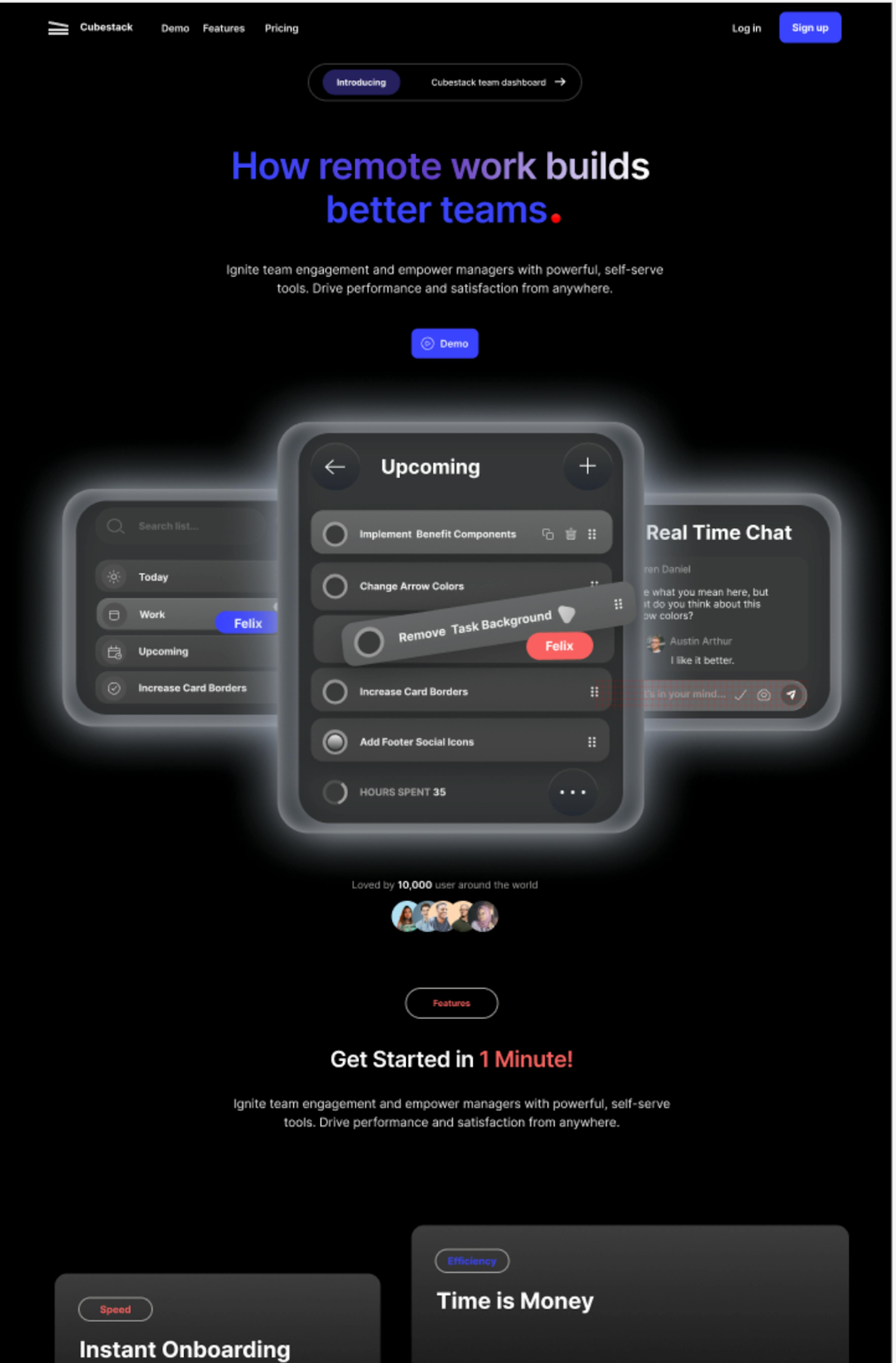Select the Pricing menu item
The width and height of the screenshot is (896, 1363).
(x=281, y=27)
